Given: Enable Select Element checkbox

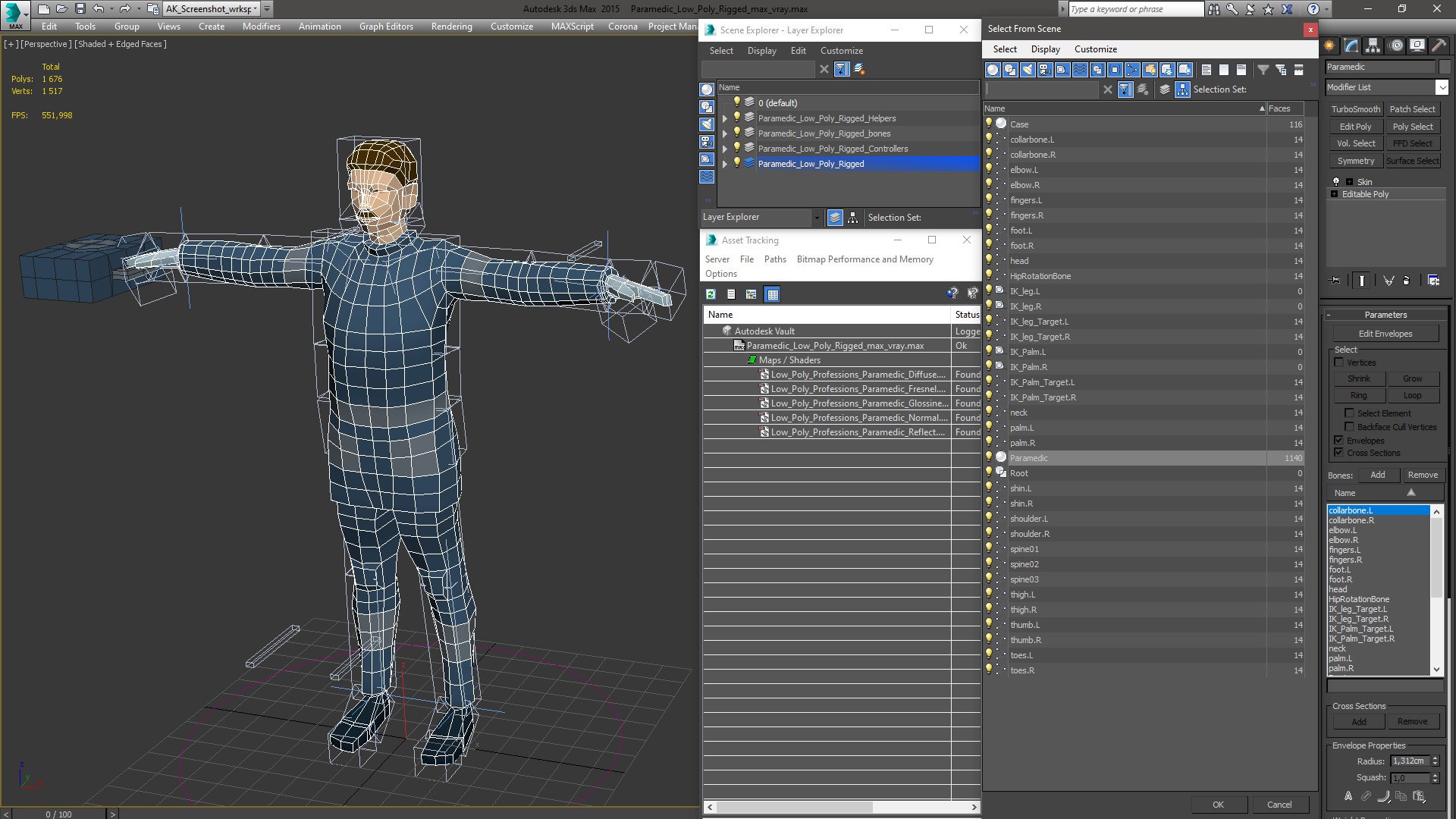Looking at the screenshot, I should 1349,413.
